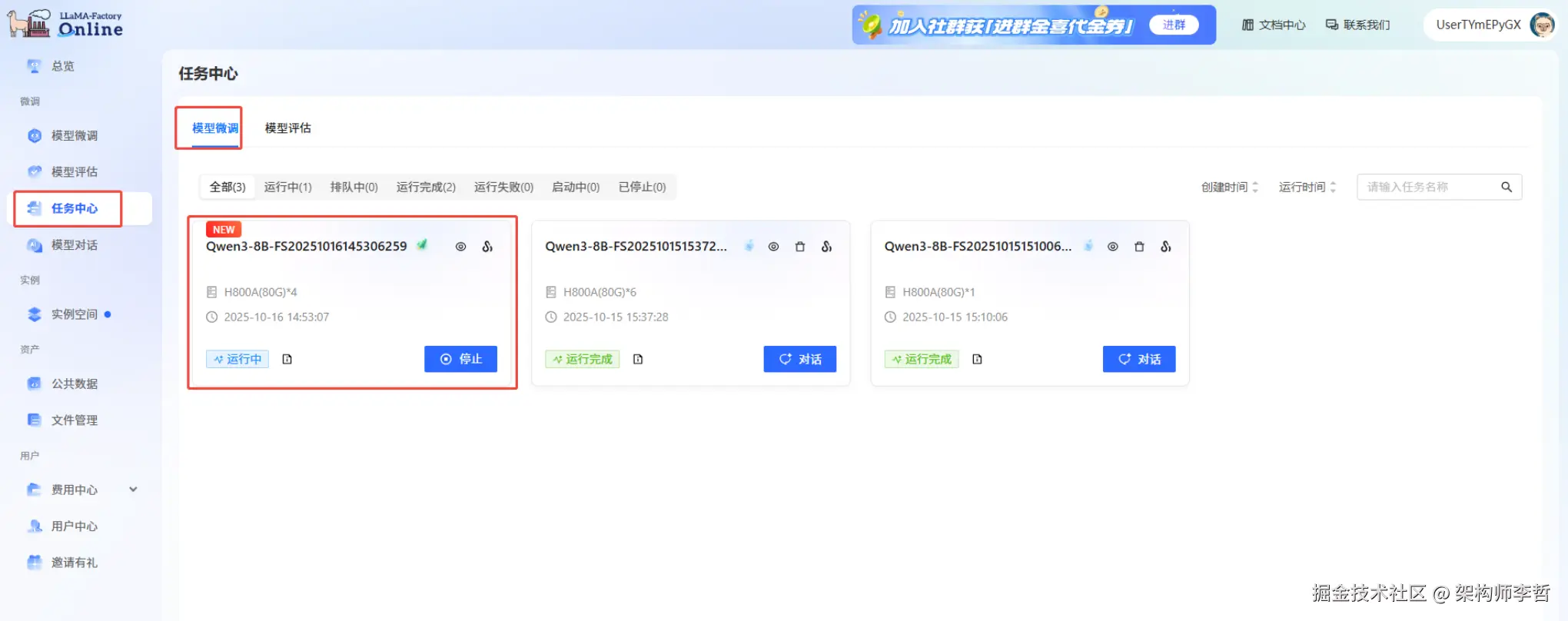Filter tasks by 启动中(0)
Viewport: 1568px width, 621px height.
pyautogui.click(x=576, y=187)
